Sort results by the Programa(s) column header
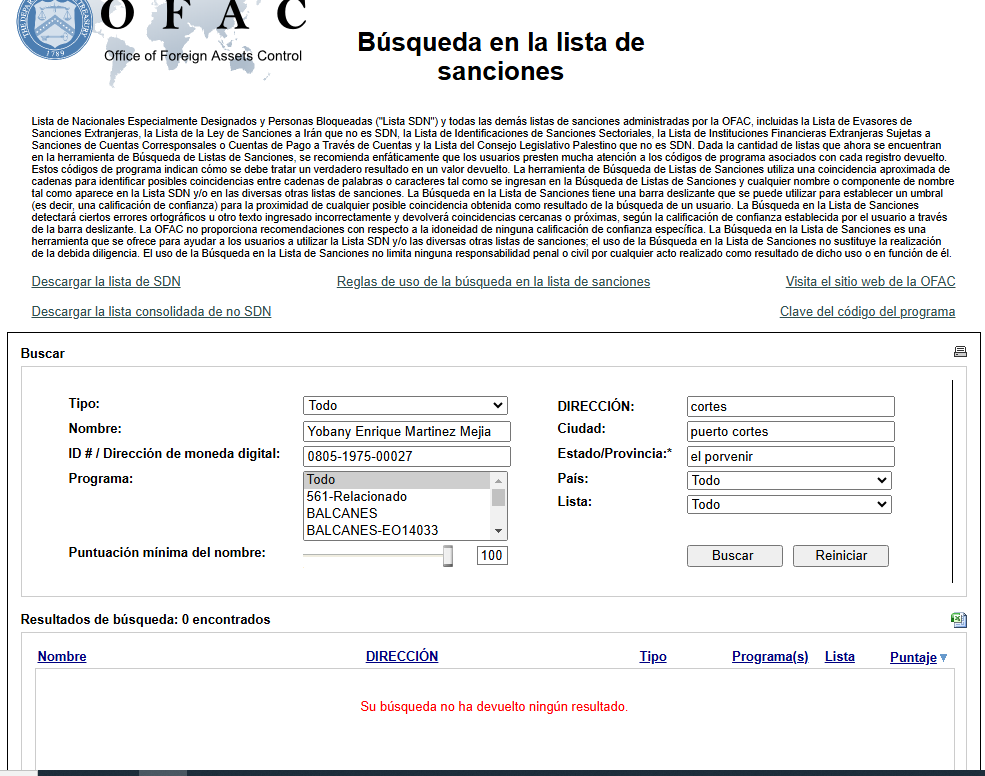Viewport: 985px width, 776px height. coord(769,657)
